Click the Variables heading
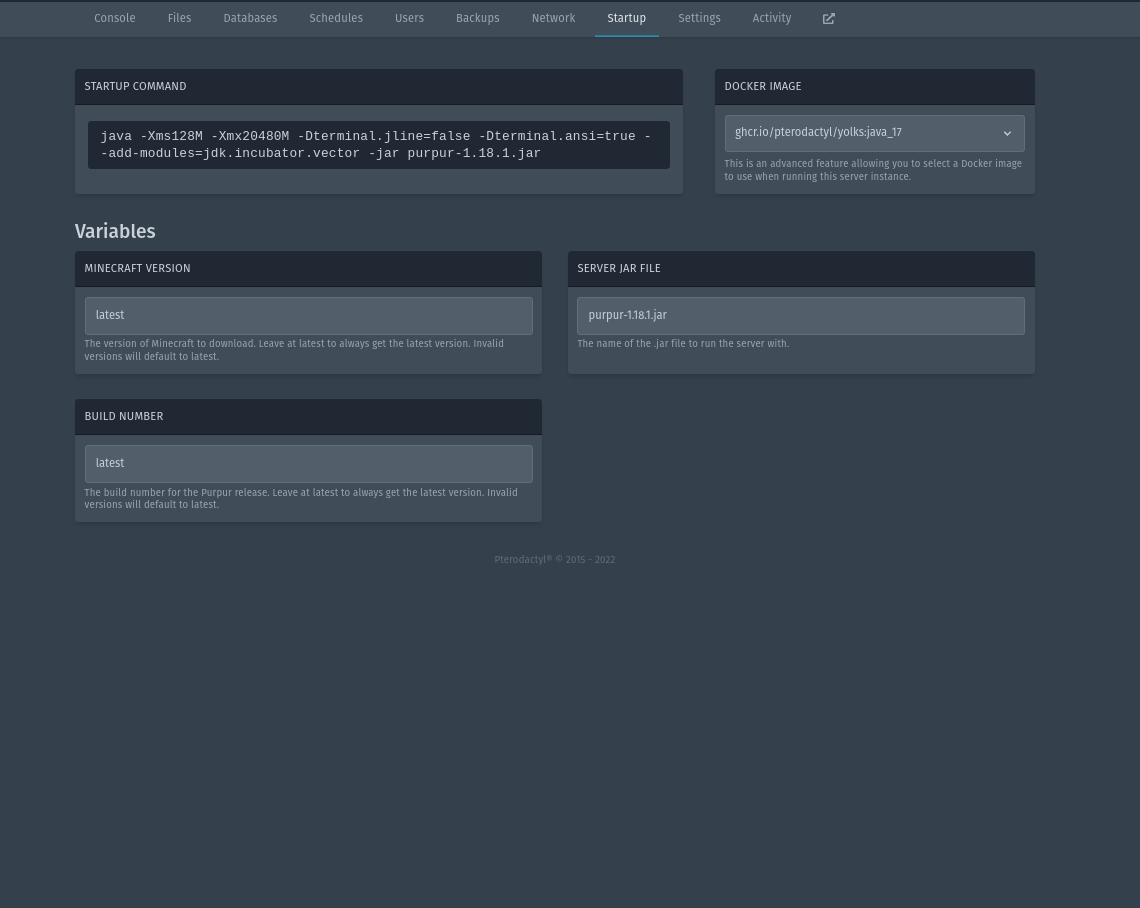 click(x=115, y=231)
